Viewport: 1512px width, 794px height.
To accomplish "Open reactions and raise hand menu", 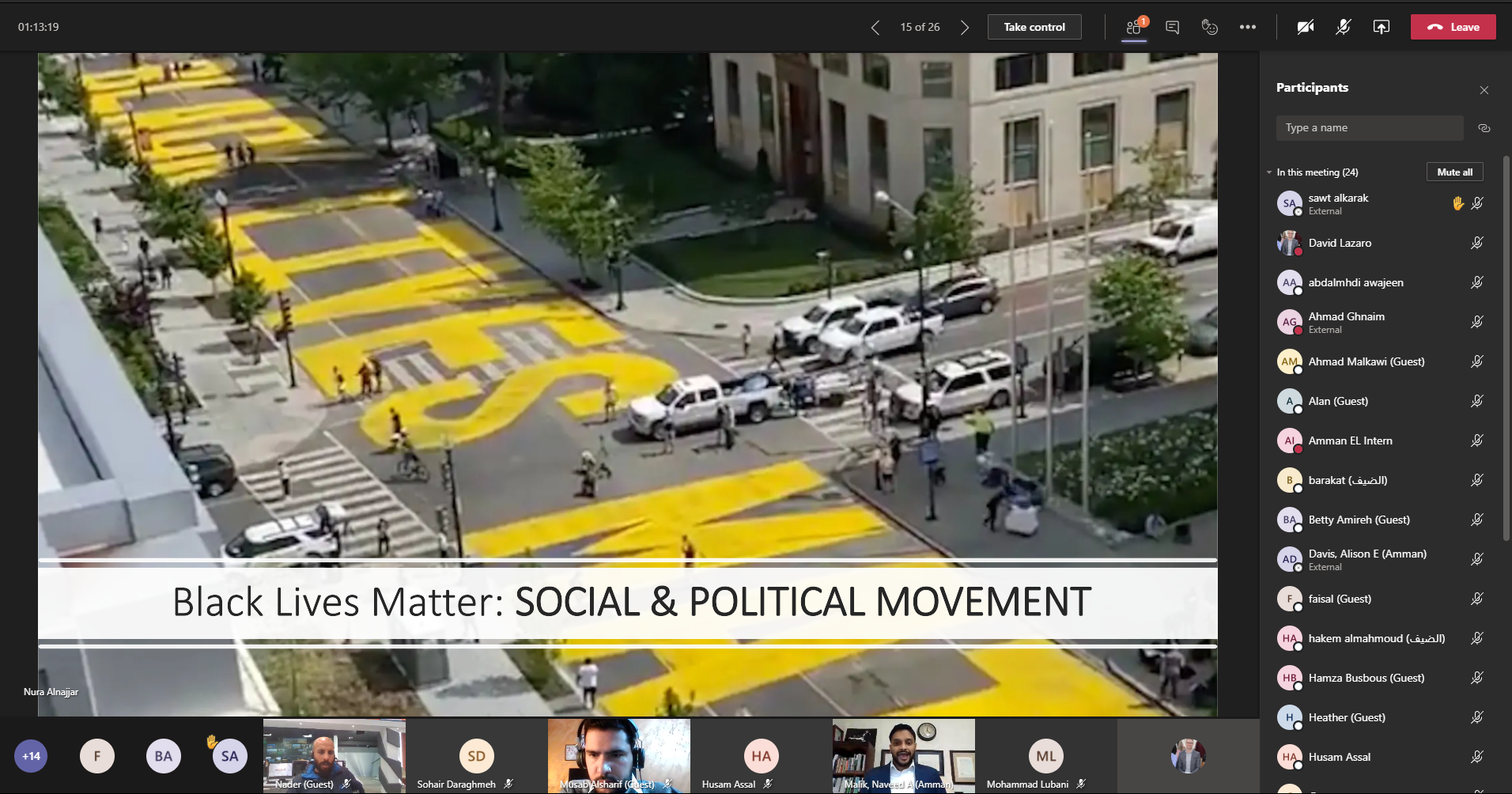I will coord(1209,27).
